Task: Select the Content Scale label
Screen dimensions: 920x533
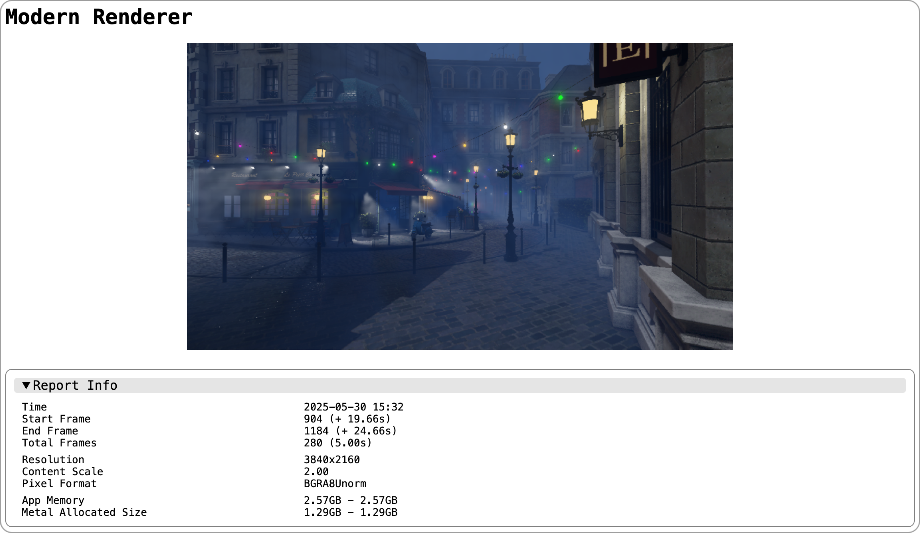Action: [x=62, y=471]
